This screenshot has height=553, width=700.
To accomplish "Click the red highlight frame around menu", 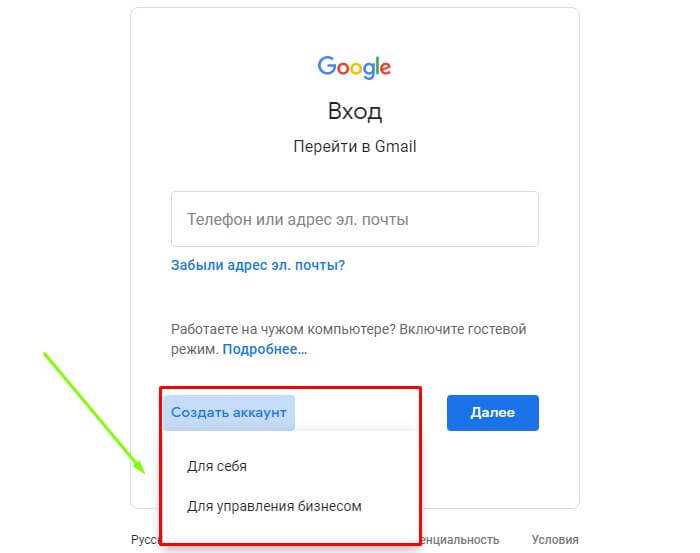I will tap(291, 466).
